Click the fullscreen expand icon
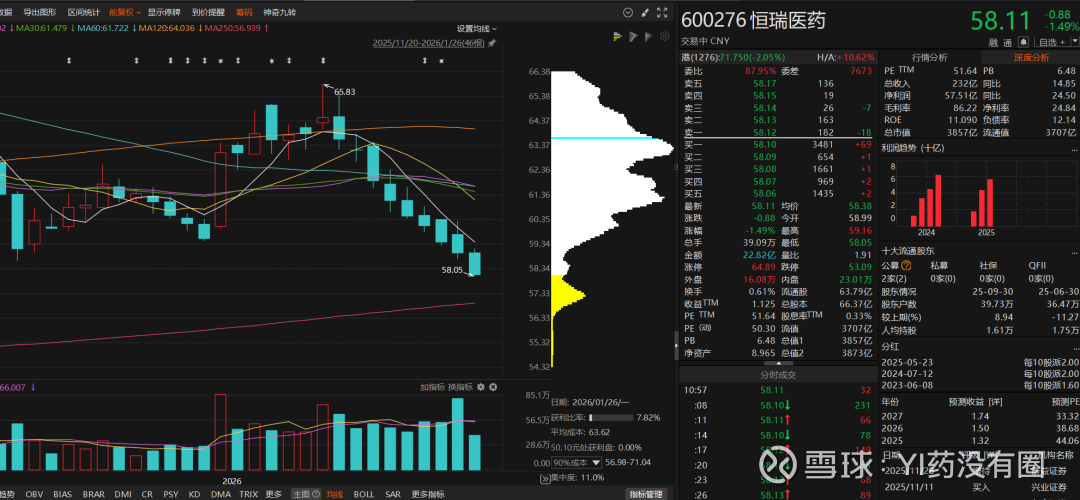Image resolution: width=1080 pixels, height=500 pixels. [x=662, y=12]
